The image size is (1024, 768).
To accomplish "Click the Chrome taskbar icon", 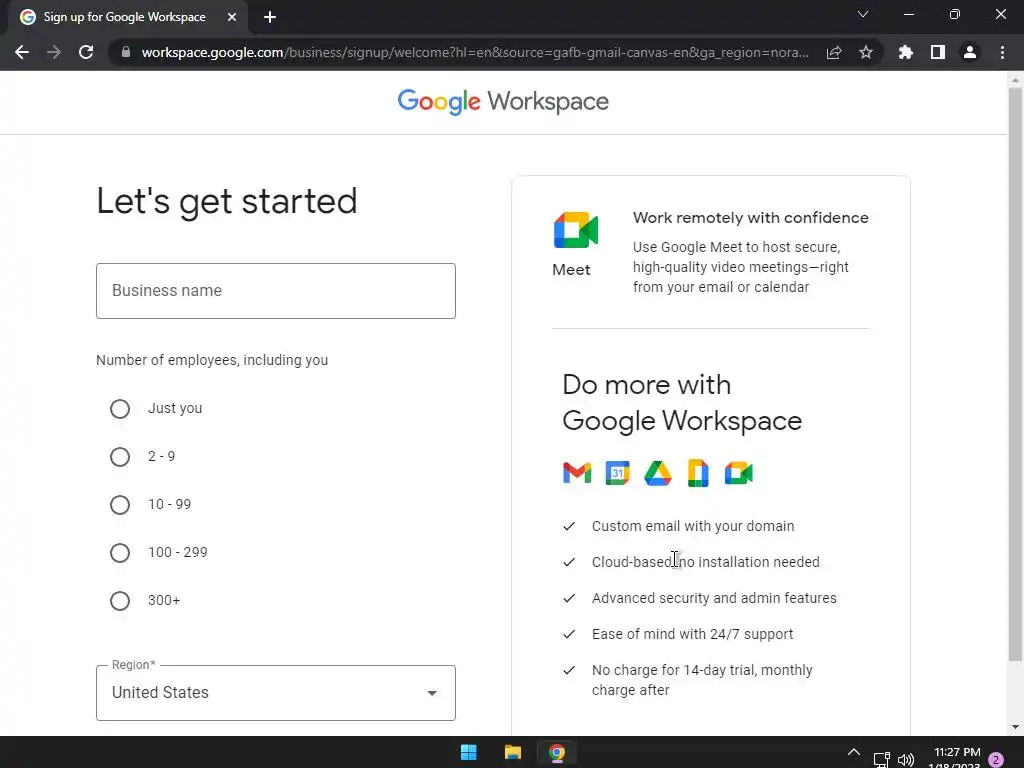I will (557, 752).
